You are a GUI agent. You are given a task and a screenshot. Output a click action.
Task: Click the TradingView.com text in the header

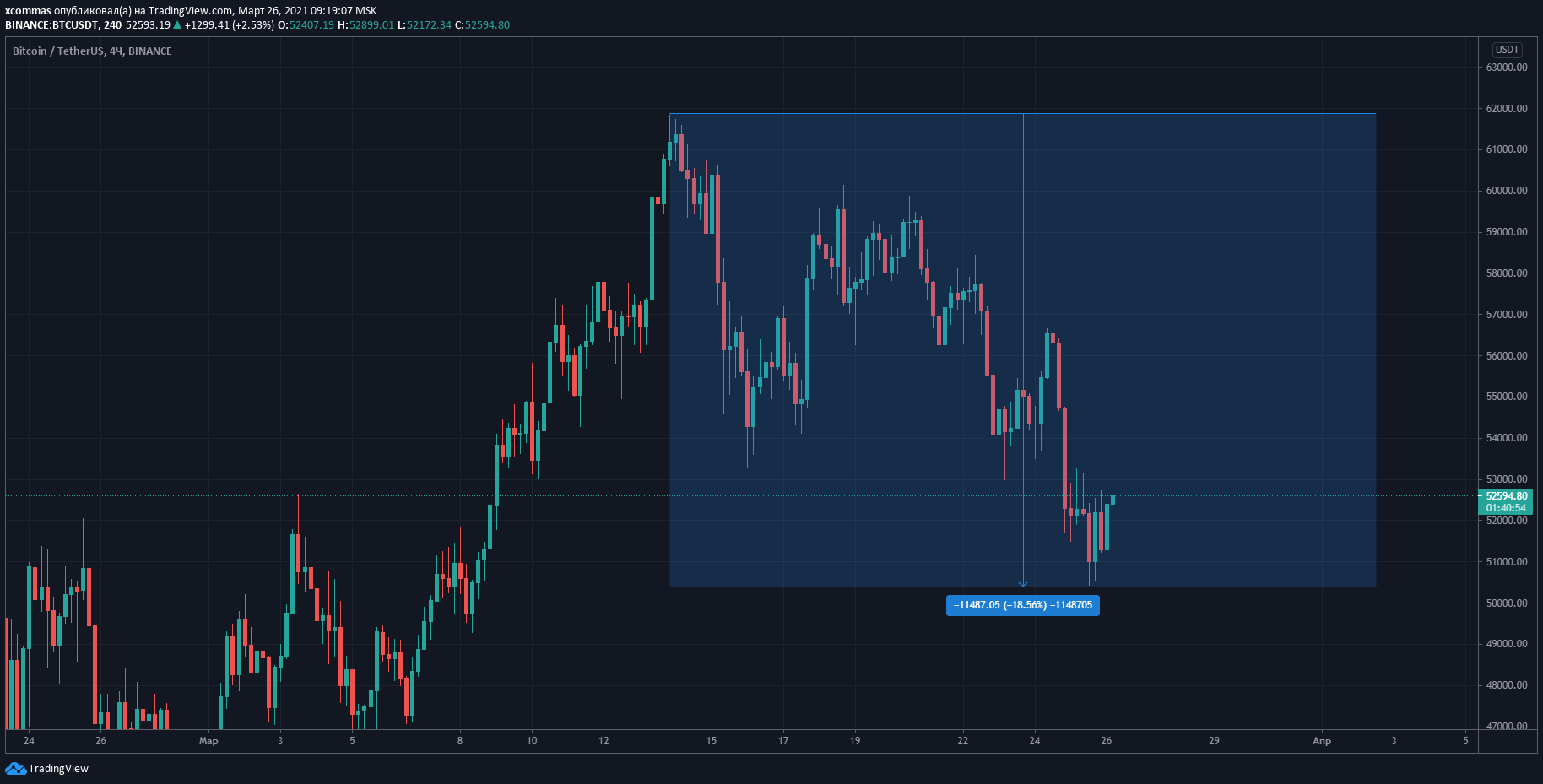point(190,11)
